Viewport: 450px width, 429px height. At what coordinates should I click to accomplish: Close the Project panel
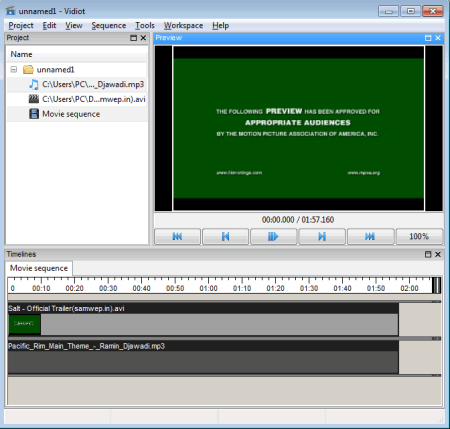tap(143, 38)
